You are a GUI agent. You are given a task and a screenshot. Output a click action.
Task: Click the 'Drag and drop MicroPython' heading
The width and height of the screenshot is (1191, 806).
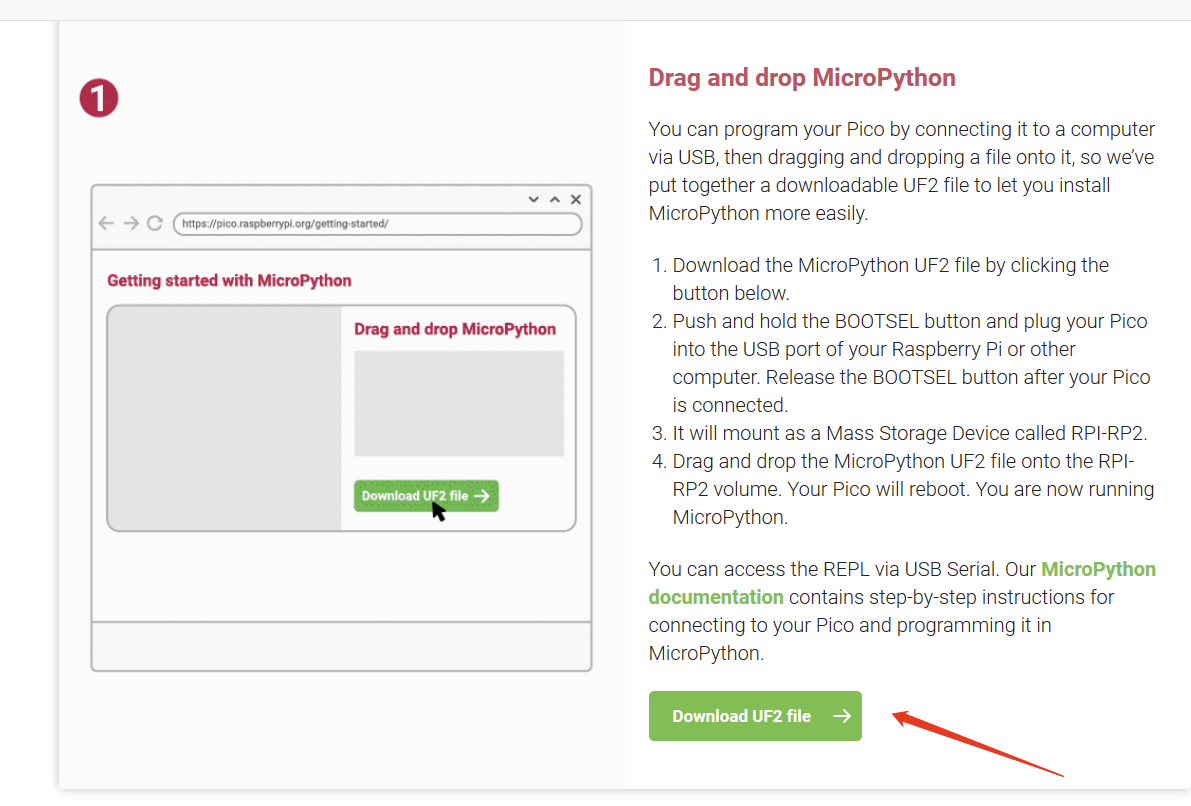point(802,77)
